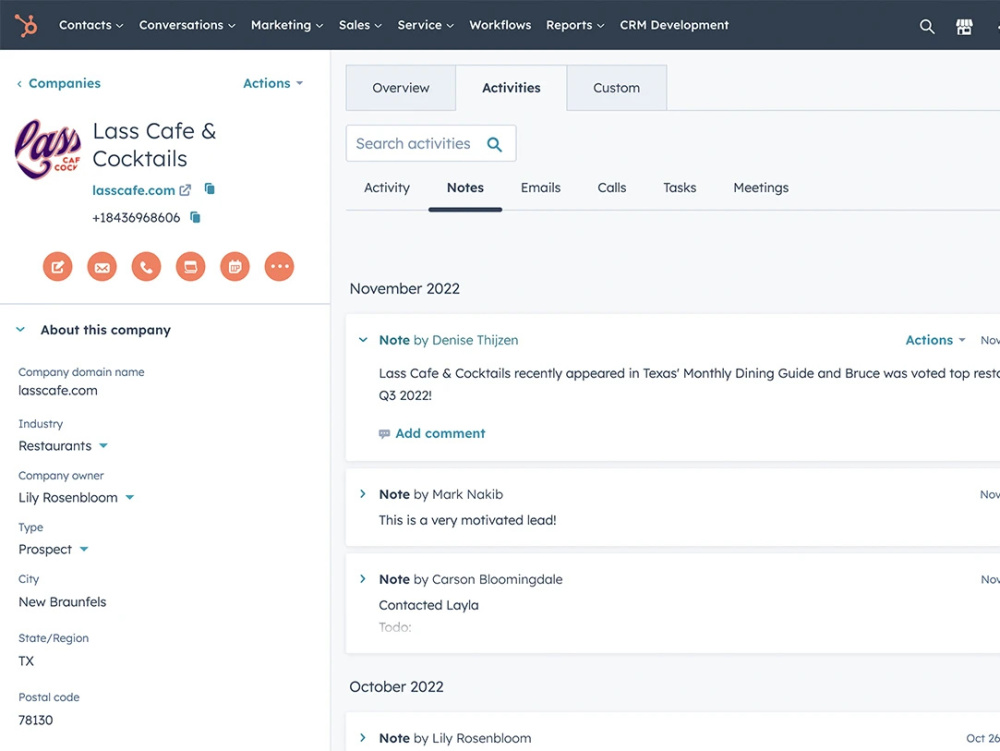Schedule a meeting with the orange calendar icon

235,266
